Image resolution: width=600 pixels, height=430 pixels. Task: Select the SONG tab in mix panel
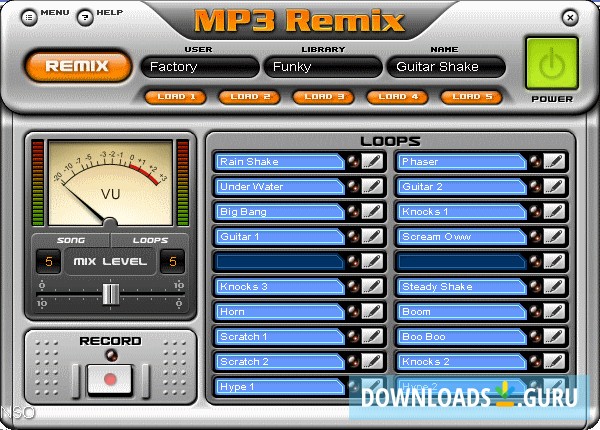coord(71,240)
